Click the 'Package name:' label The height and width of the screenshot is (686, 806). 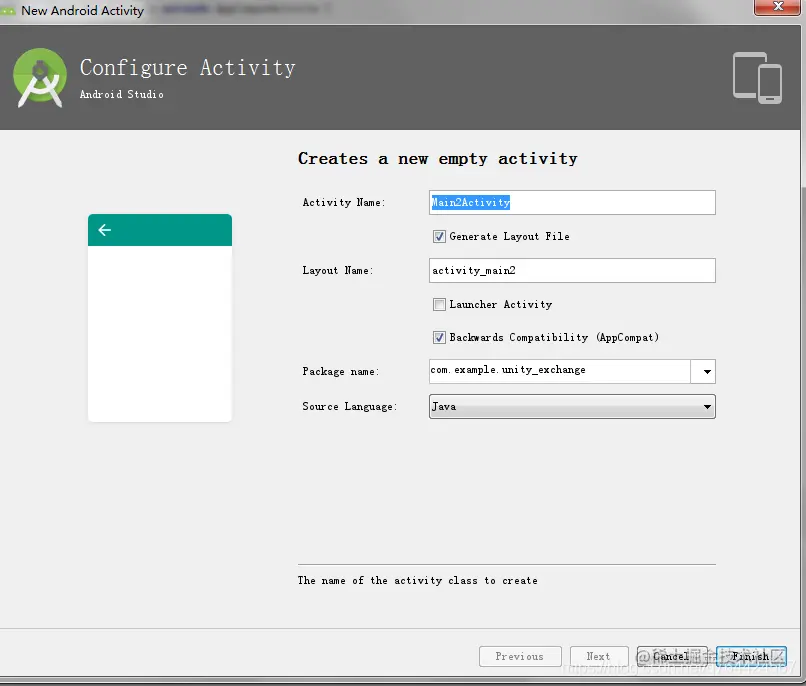pos(340,372)
